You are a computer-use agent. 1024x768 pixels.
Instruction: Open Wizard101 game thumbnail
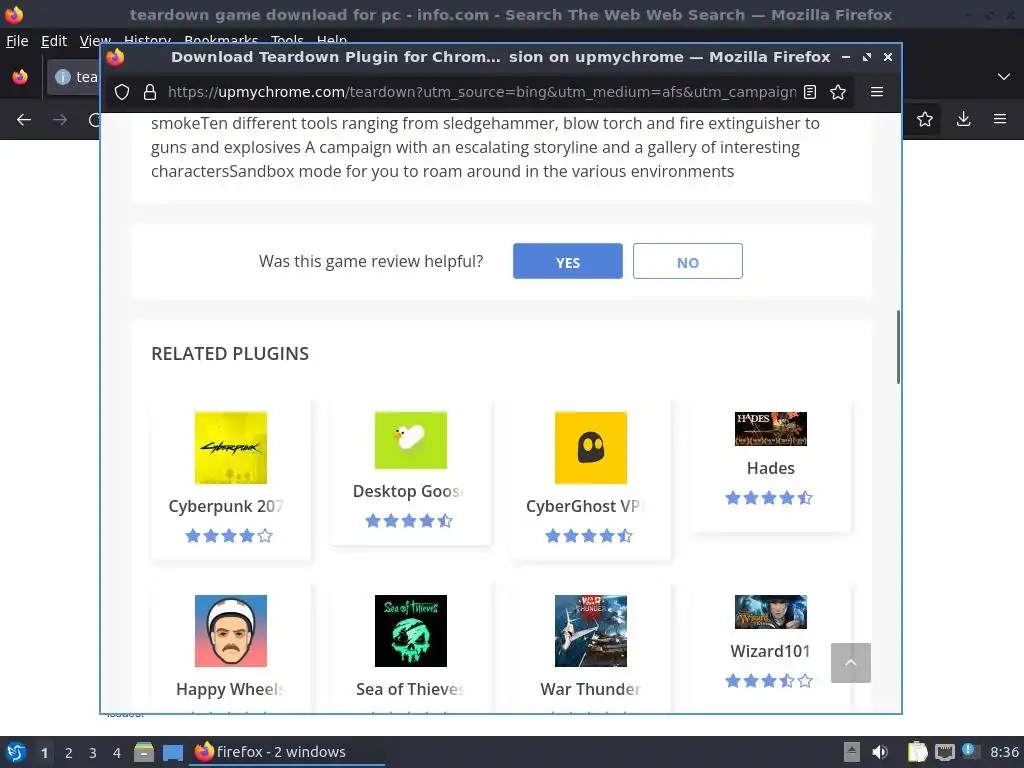[x=771, y=612]
